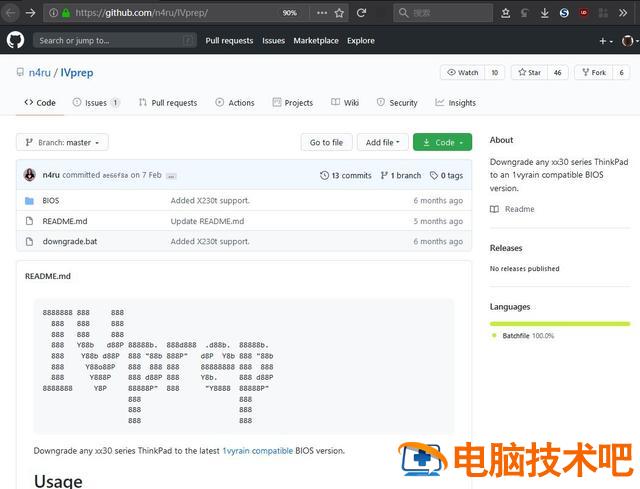Switch to the Issues tab

tap(96, 103)
